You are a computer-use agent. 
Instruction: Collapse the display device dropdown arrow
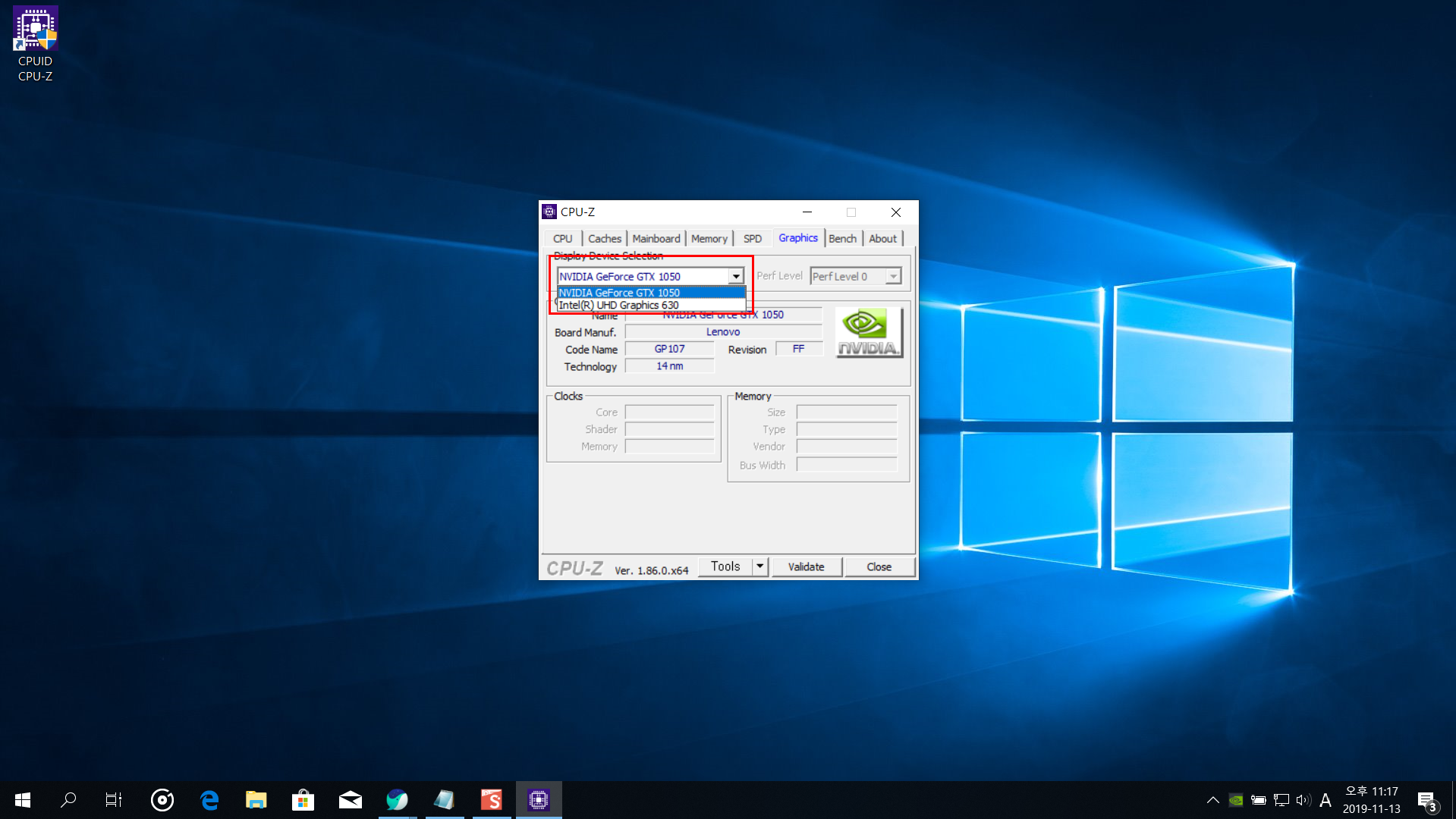[x=736, y=277]
